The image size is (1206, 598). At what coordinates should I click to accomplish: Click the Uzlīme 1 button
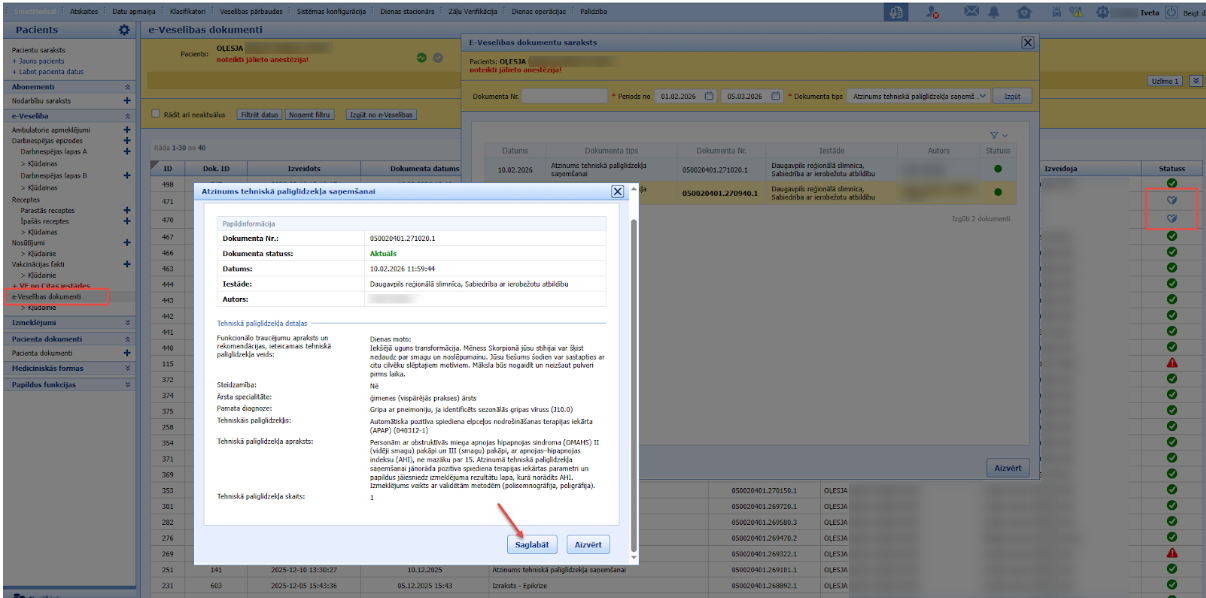(1165, 81)
